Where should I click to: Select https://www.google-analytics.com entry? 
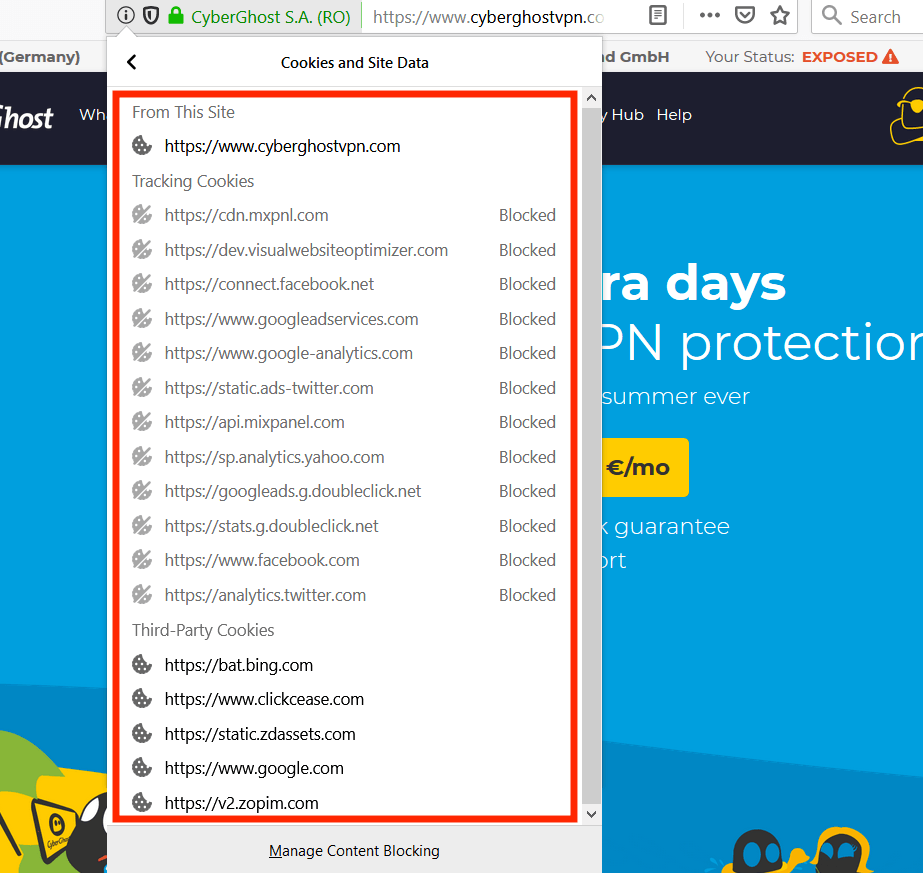coord(288,353)
